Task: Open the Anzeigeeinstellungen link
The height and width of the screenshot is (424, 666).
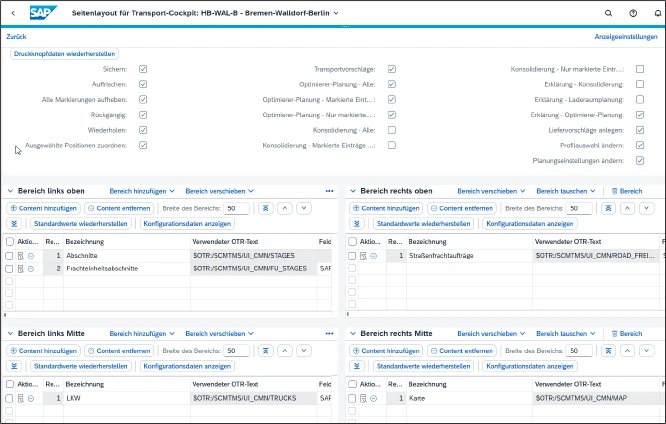Action: pyautogui.click(x=626, y=36)
